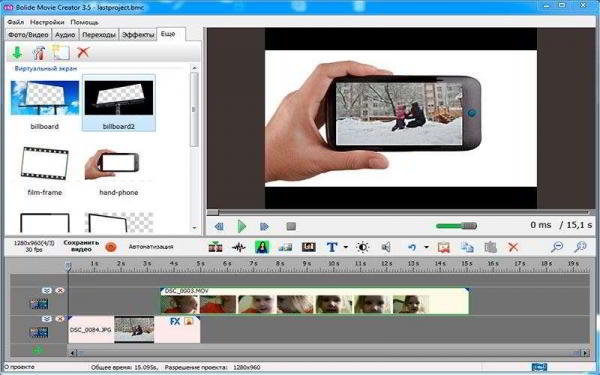
Task: Select the billboard thumbnail
Action: tap(44, 103)
